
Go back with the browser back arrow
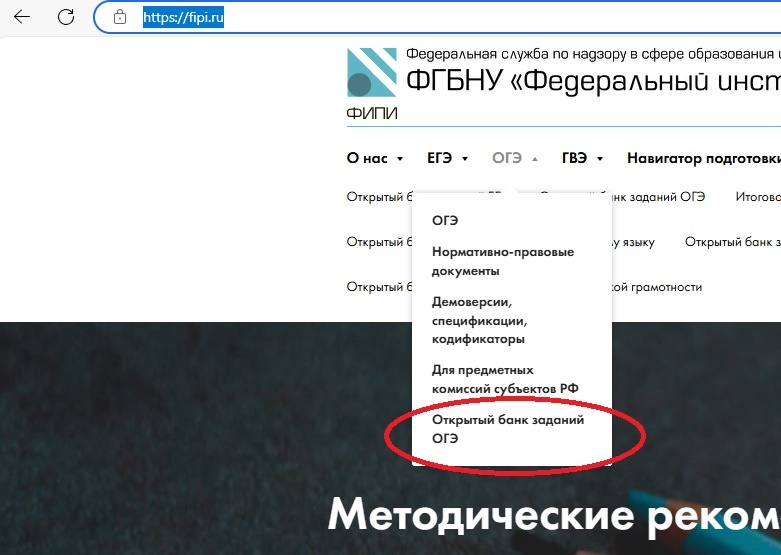pos(22,17)
